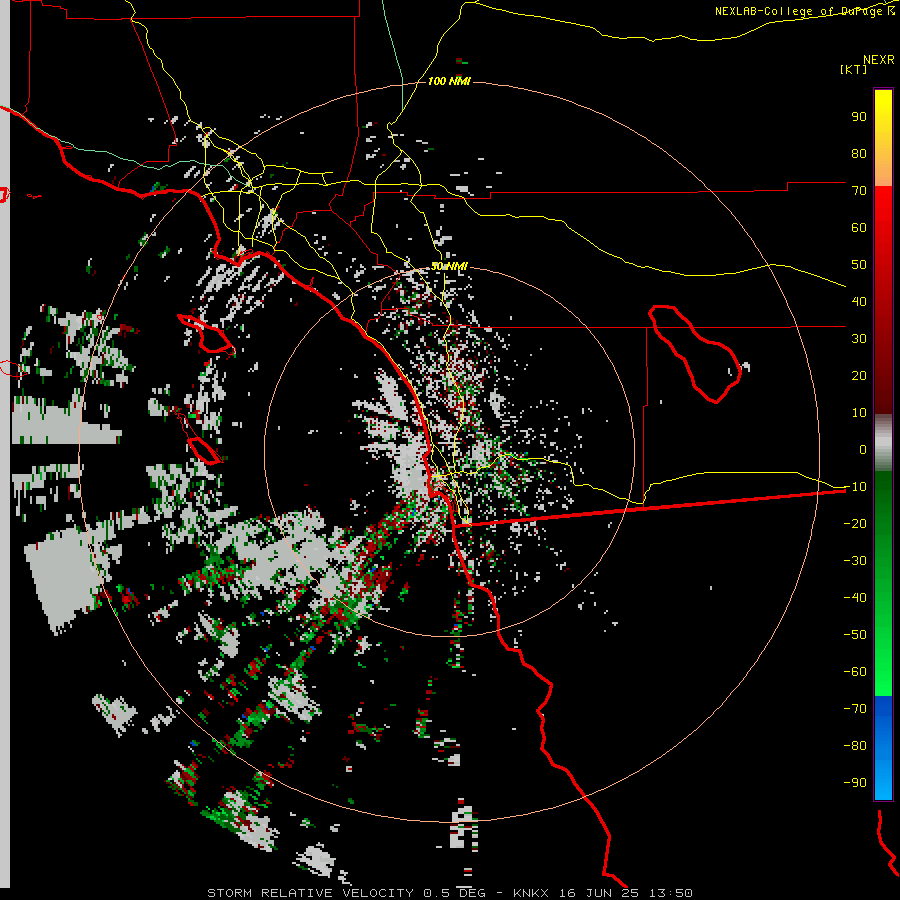Viewport: 900px width, 900px height.
Task: Click the -40 value on velocity legend
Action: click(855, 598)
